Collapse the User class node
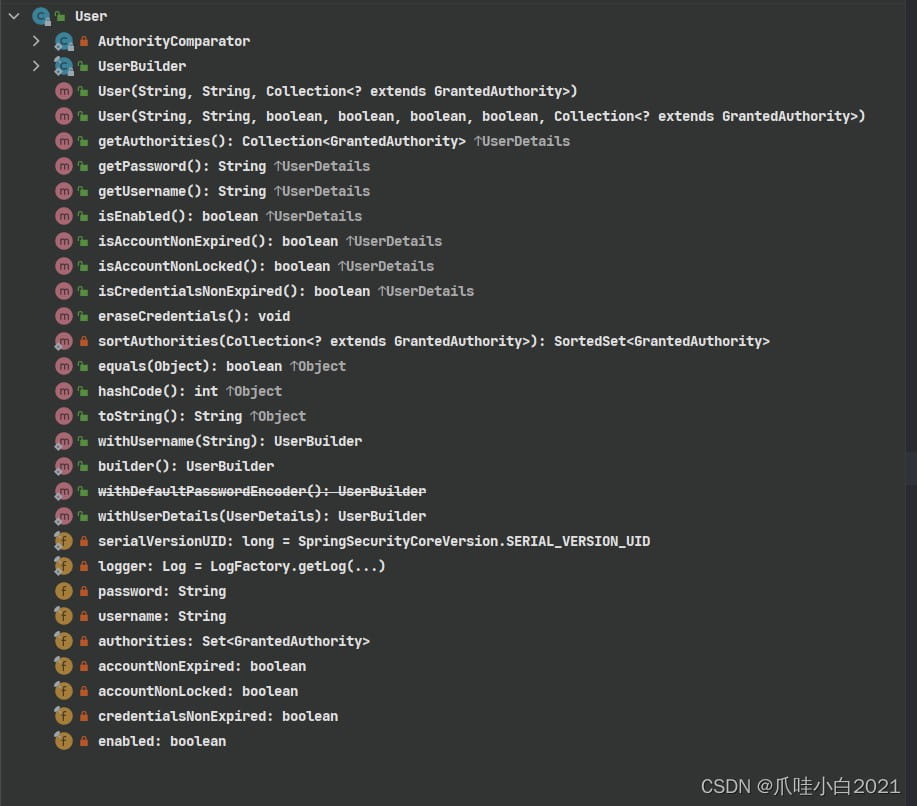 pos(14,16)
